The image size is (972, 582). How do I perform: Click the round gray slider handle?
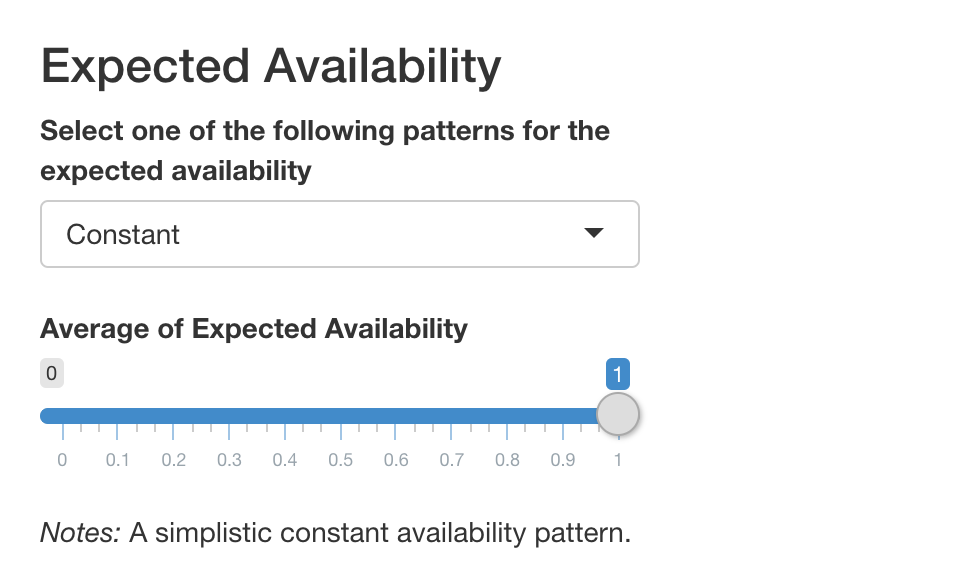[618, 414]
